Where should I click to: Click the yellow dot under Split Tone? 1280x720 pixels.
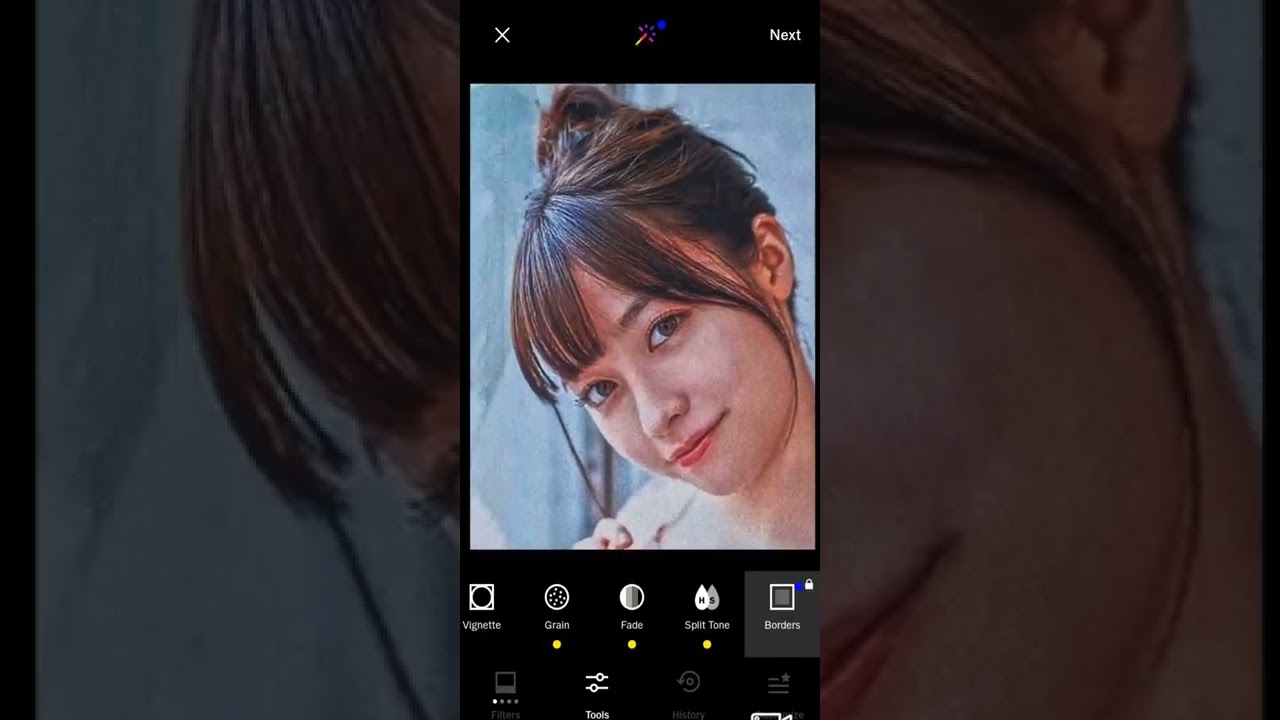(707, 645)
